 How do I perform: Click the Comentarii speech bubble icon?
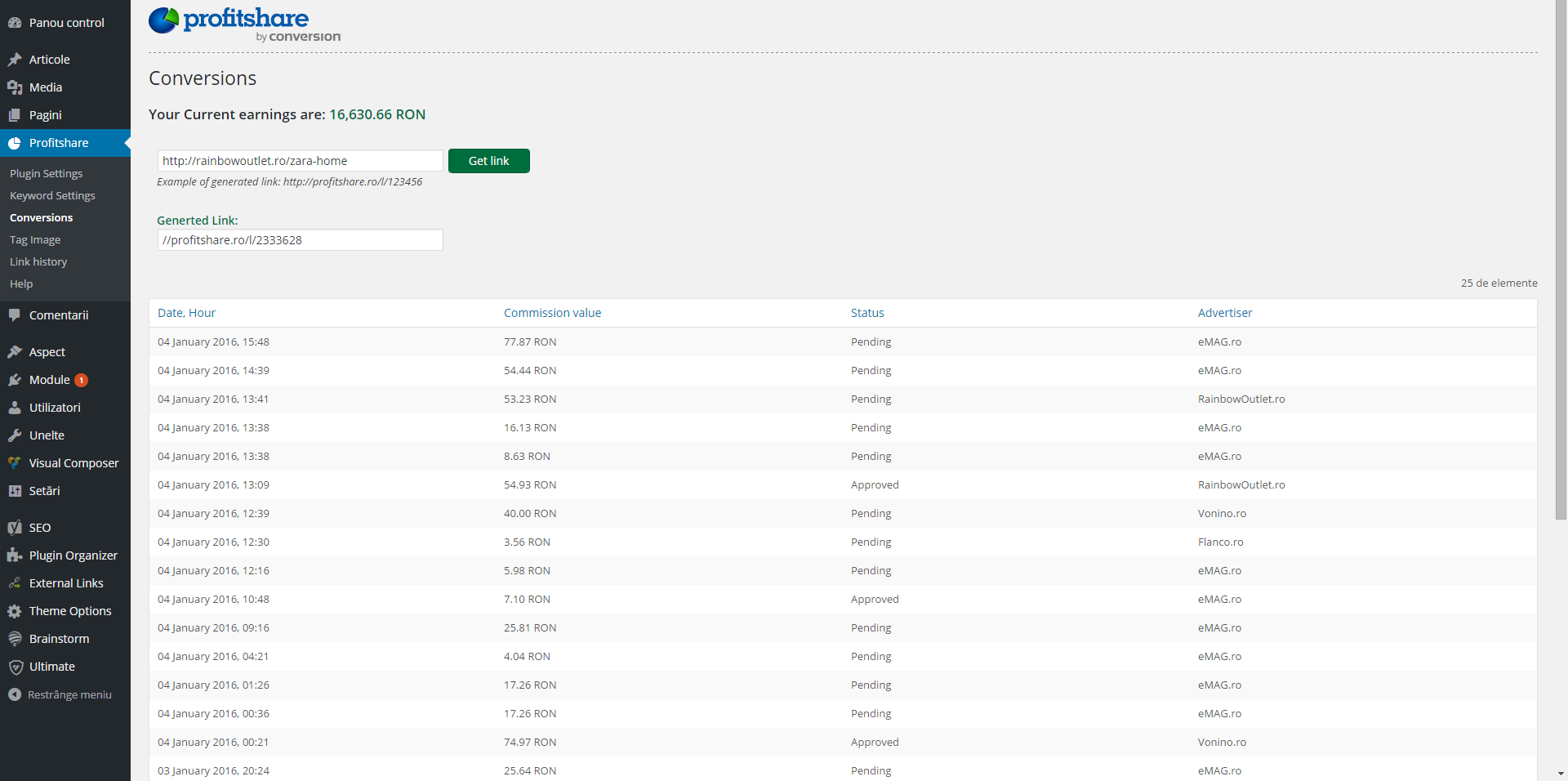(x=15, y=315)
